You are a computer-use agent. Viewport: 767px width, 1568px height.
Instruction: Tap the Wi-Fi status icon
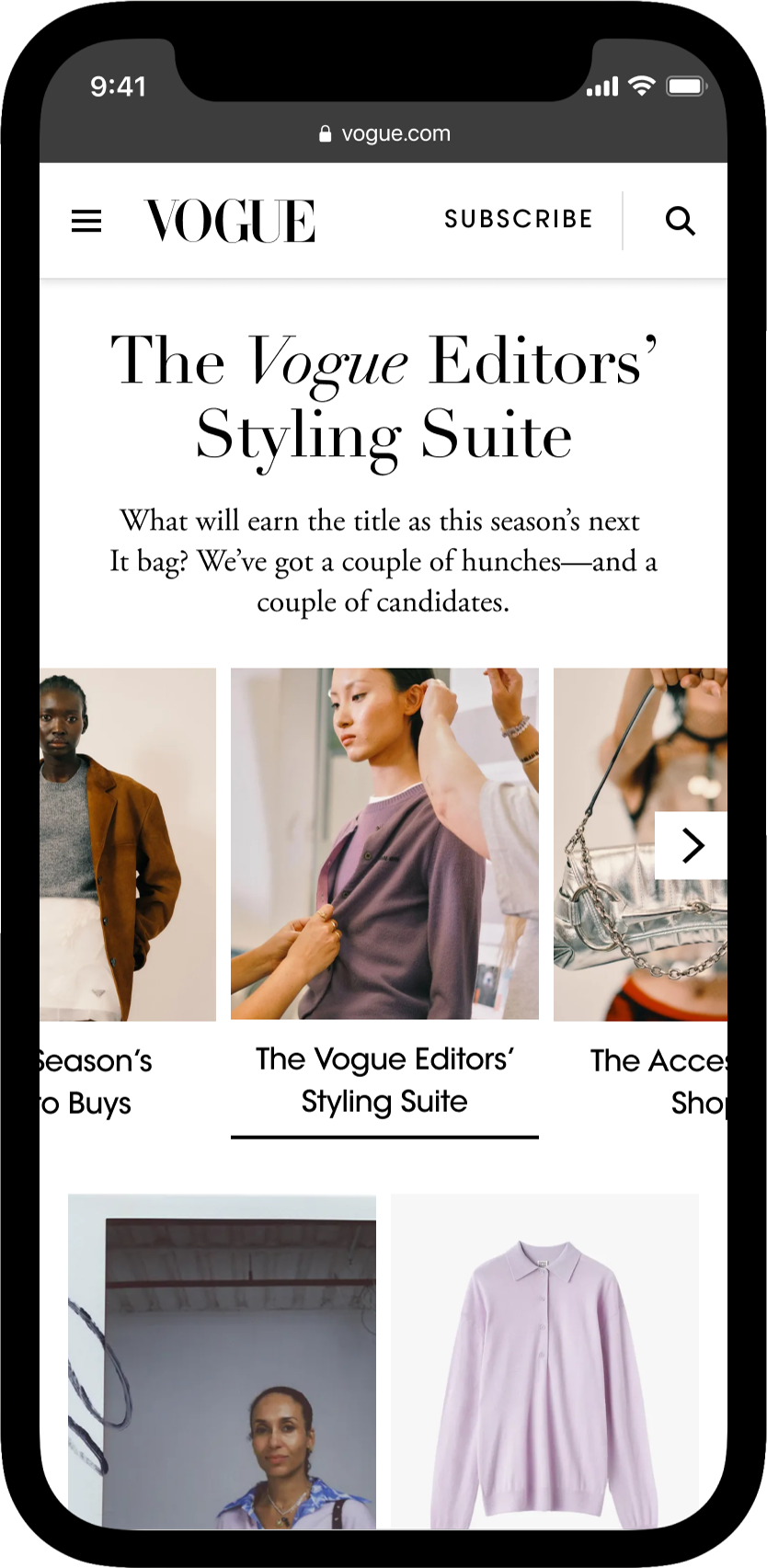coord(641,86)
